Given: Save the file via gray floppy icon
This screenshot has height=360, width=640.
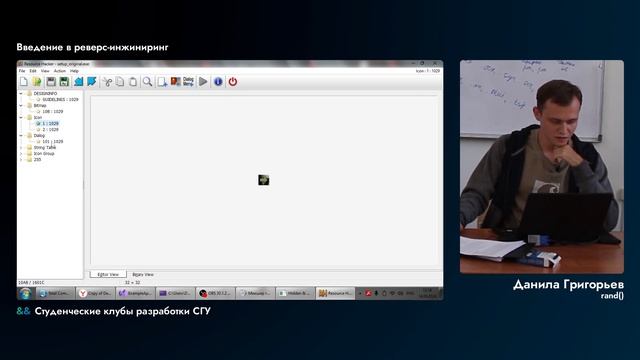Looking at the screenshot, I should pos(51,82).
